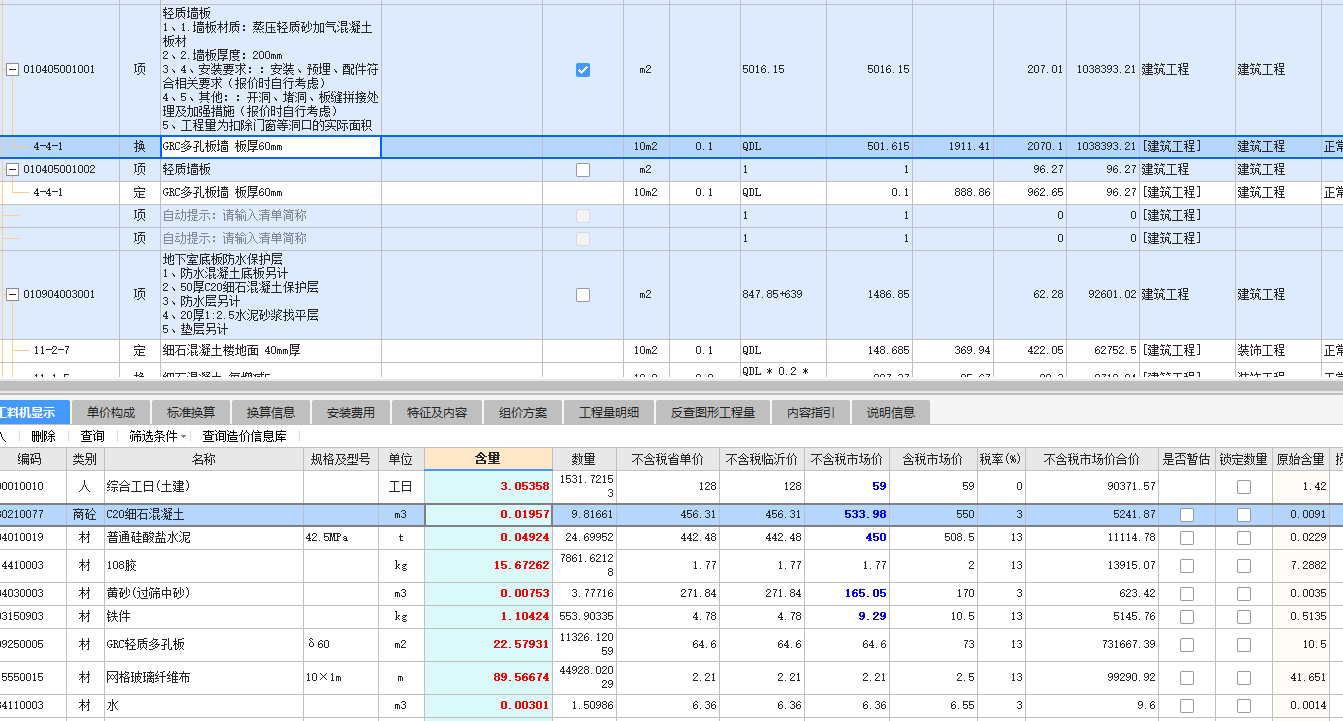Image resolution: width=1343 pixels, height=721 pixels.
Task: Switch to the 单价构成 tab
Action: (x=111, y=412)
